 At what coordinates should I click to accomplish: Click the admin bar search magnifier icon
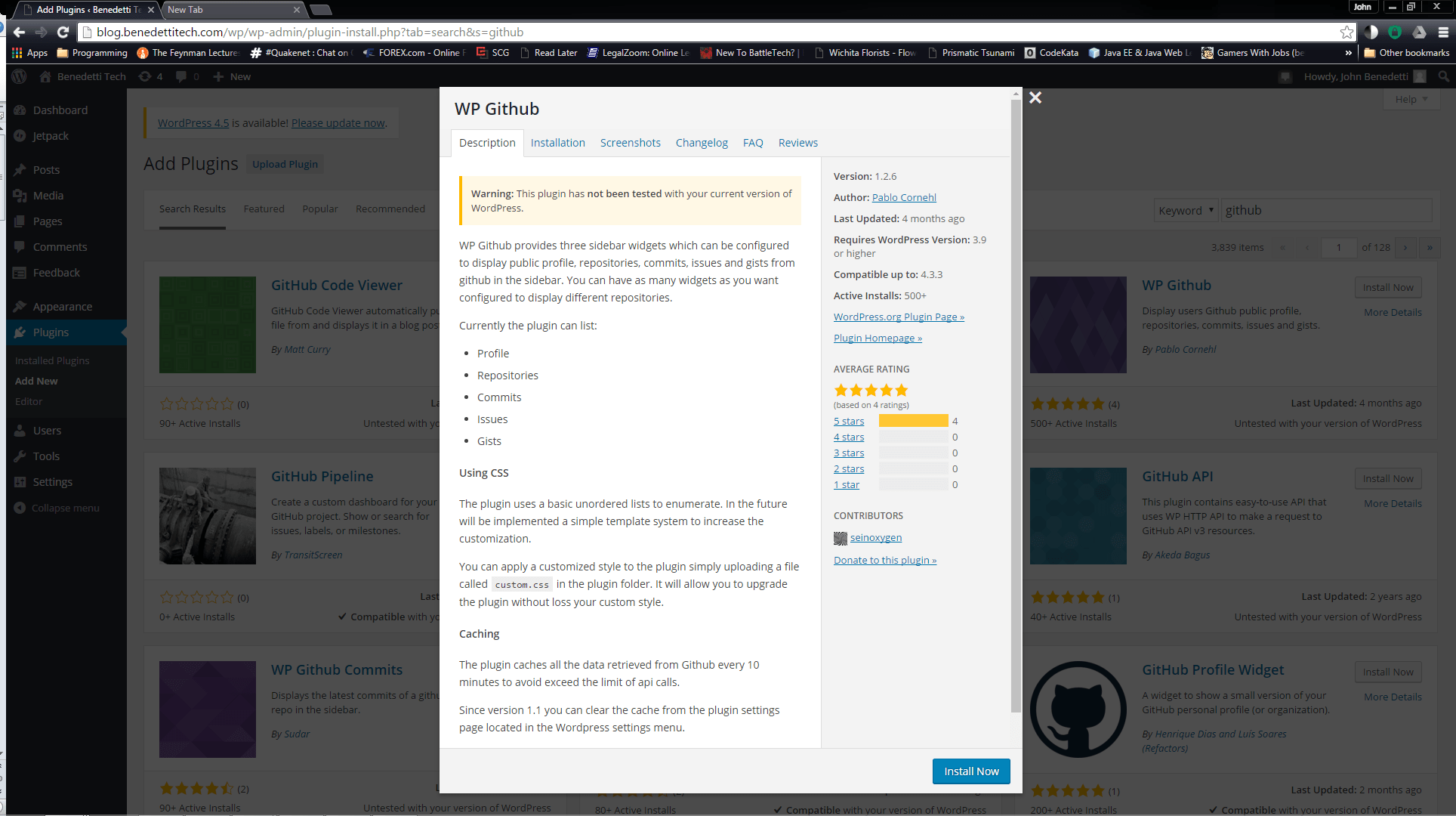pos(1443,76)
